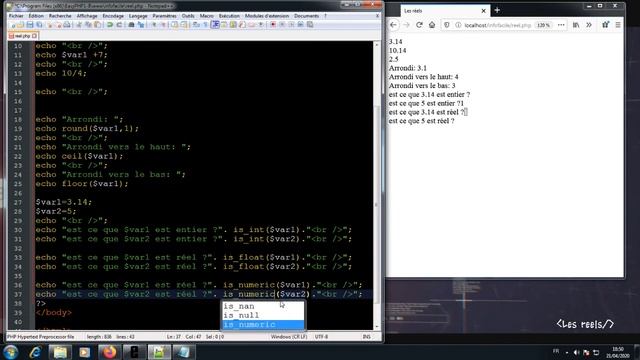Click INS indicator in status bar
This screenshot has width=640, height=360.
click(x=367, y=337)
